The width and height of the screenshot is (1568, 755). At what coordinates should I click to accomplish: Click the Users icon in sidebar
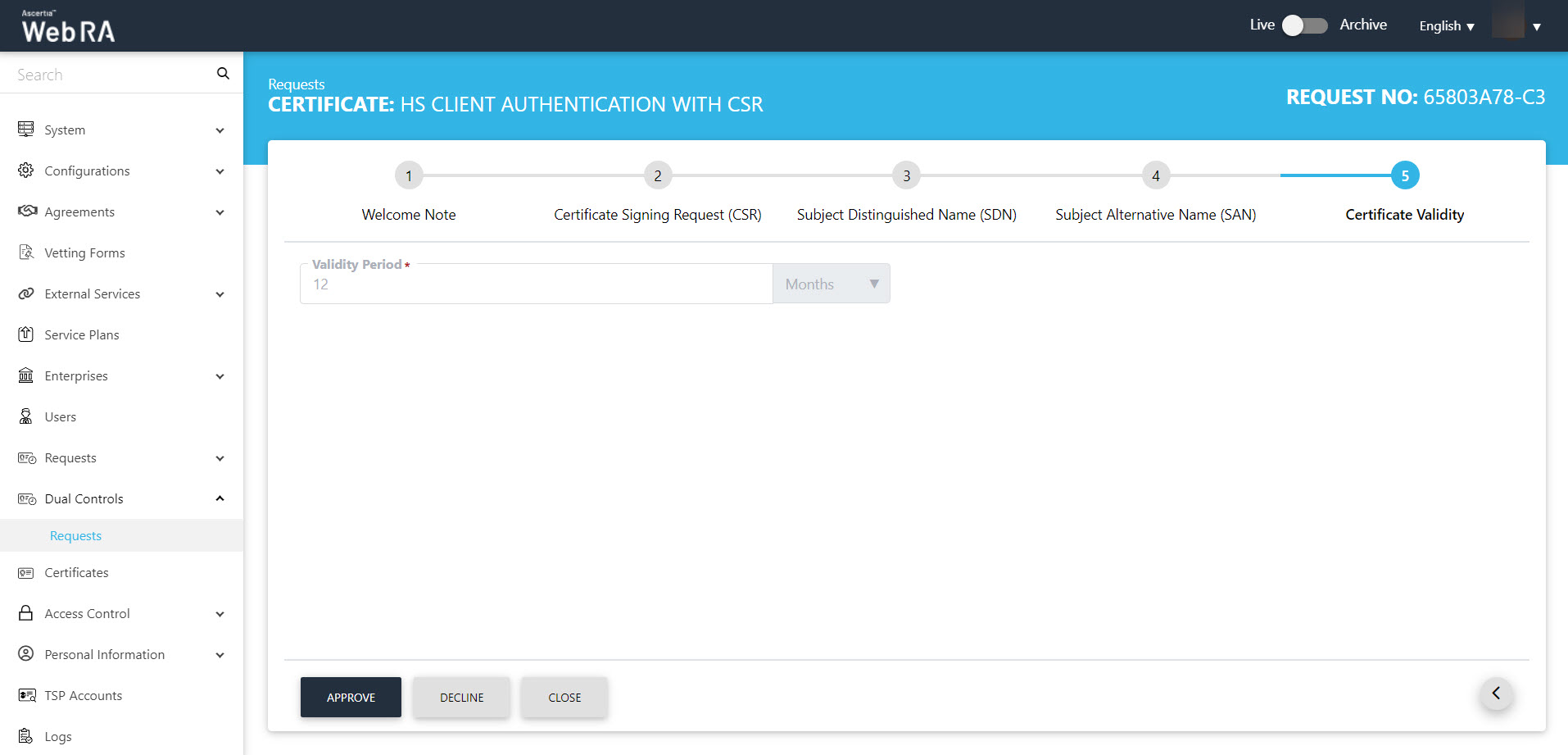pos(26,416)
